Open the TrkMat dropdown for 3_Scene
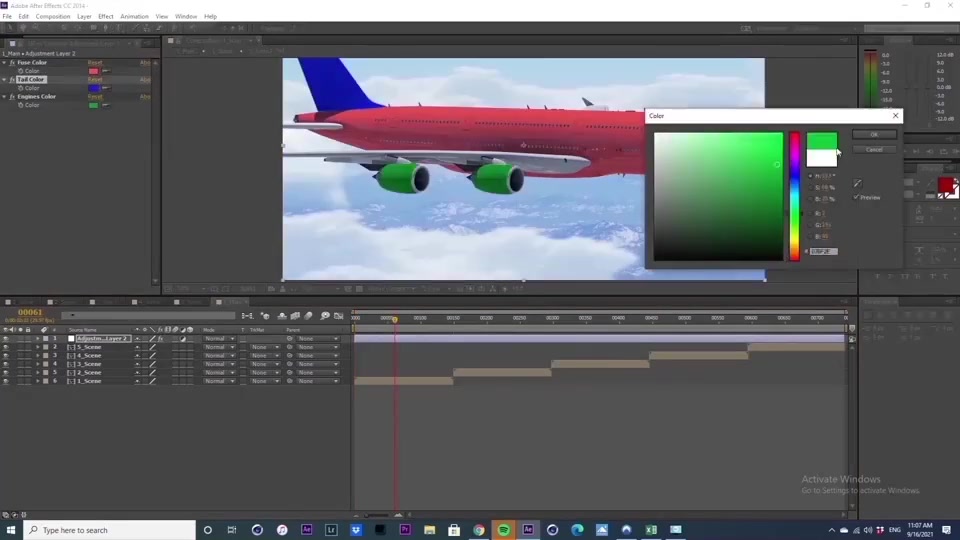Viewport: 960px width, 540px height. (x=264, y=364)
